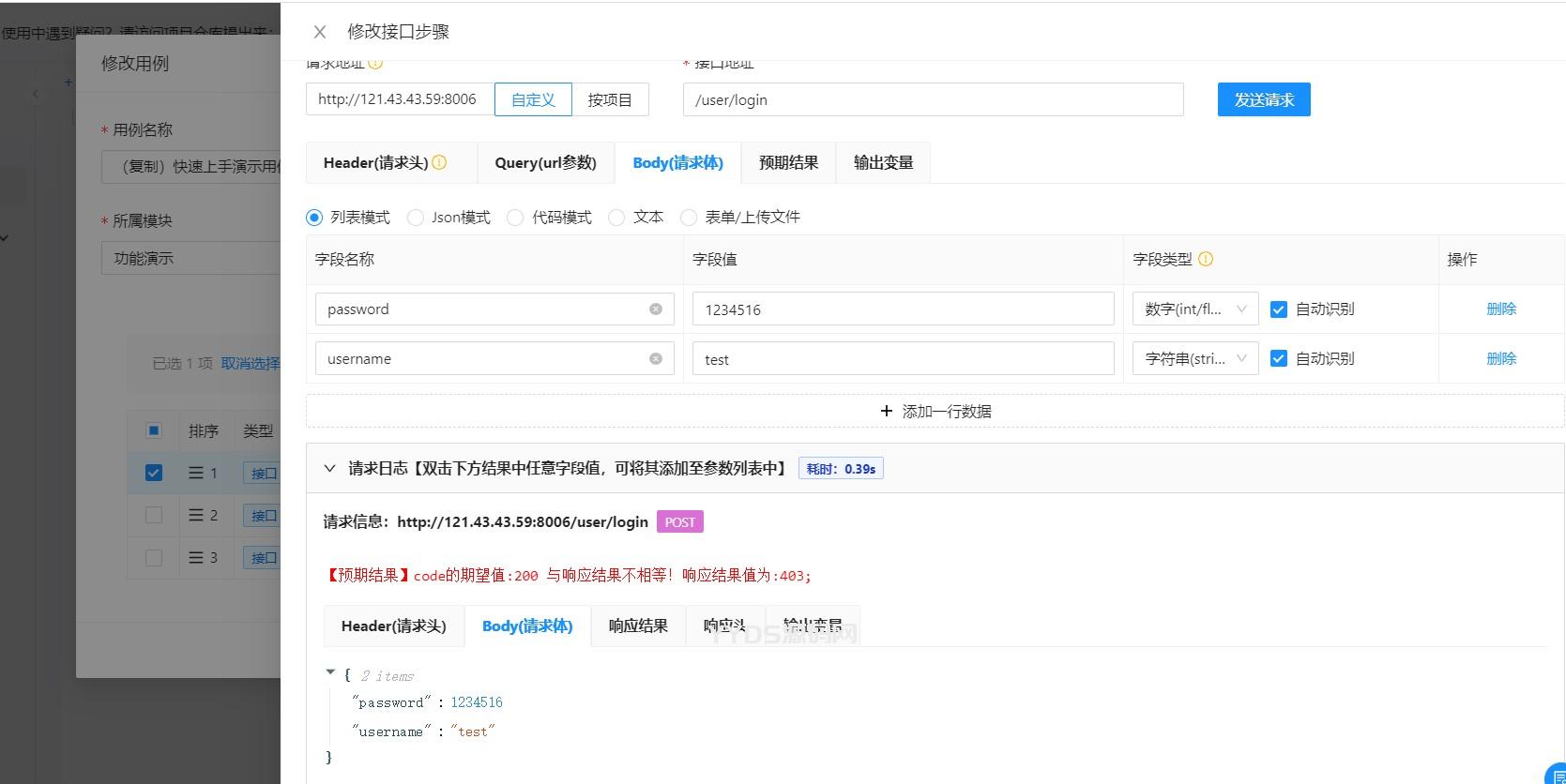
Task: Collapse the JSON tree with the triangle toggle
Action: [x=330, y=672]
